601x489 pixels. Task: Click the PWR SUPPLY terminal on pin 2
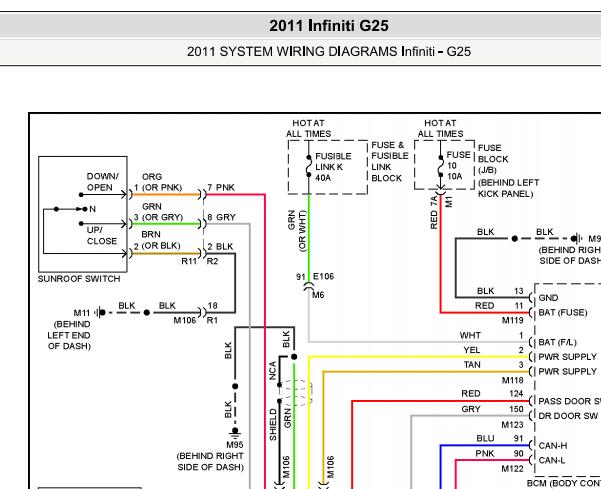[567, 357]
